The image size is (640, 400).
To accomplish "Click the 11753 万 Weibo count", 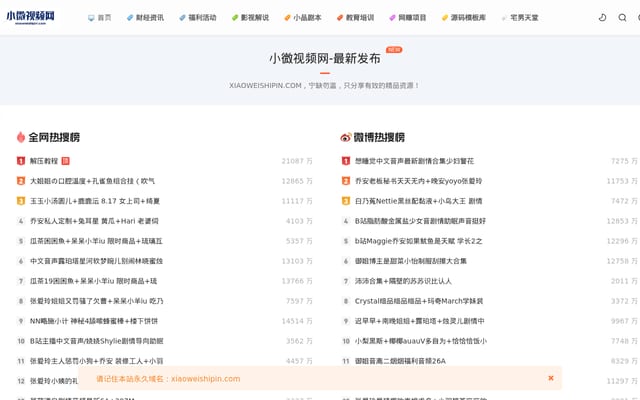I will (x=622, y=181).
